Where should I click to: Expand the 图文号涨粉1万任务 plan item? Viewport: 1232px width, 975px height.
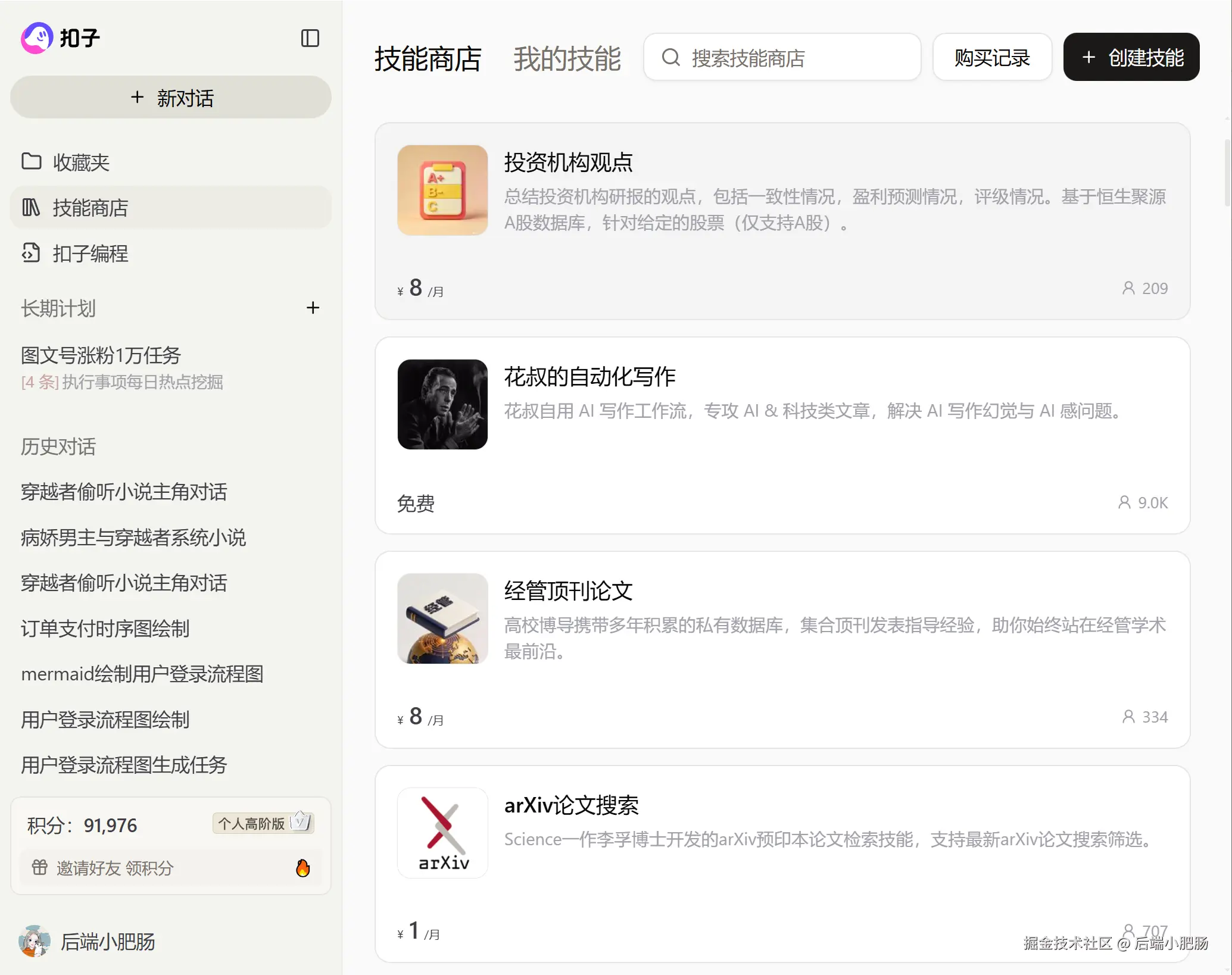pyautogui.click(x=101, y=355)
